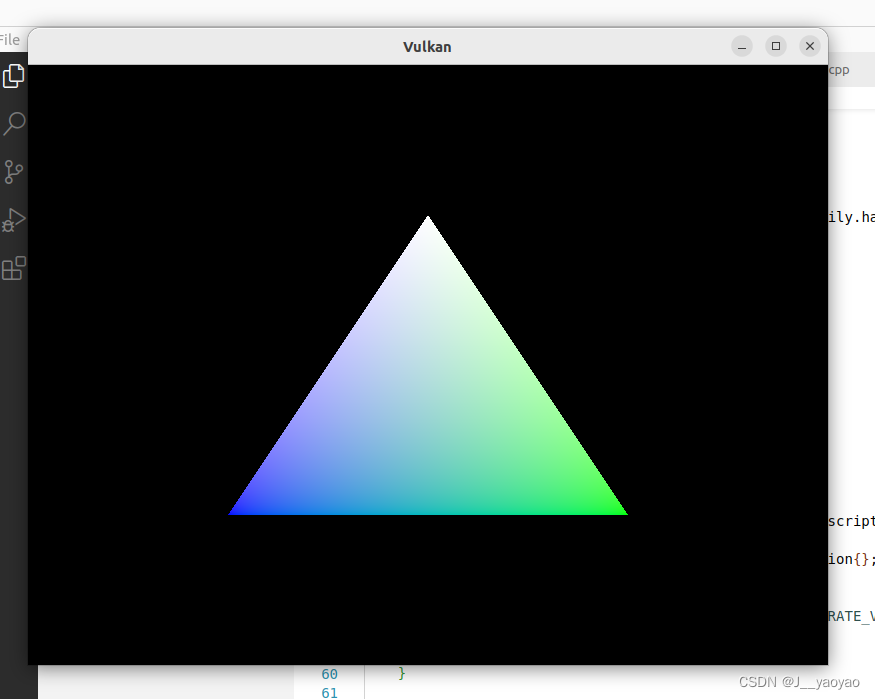Open the Extensions icon in the sidebar
This screenshot has width=875, height=699.
click(x=13, y=268)
